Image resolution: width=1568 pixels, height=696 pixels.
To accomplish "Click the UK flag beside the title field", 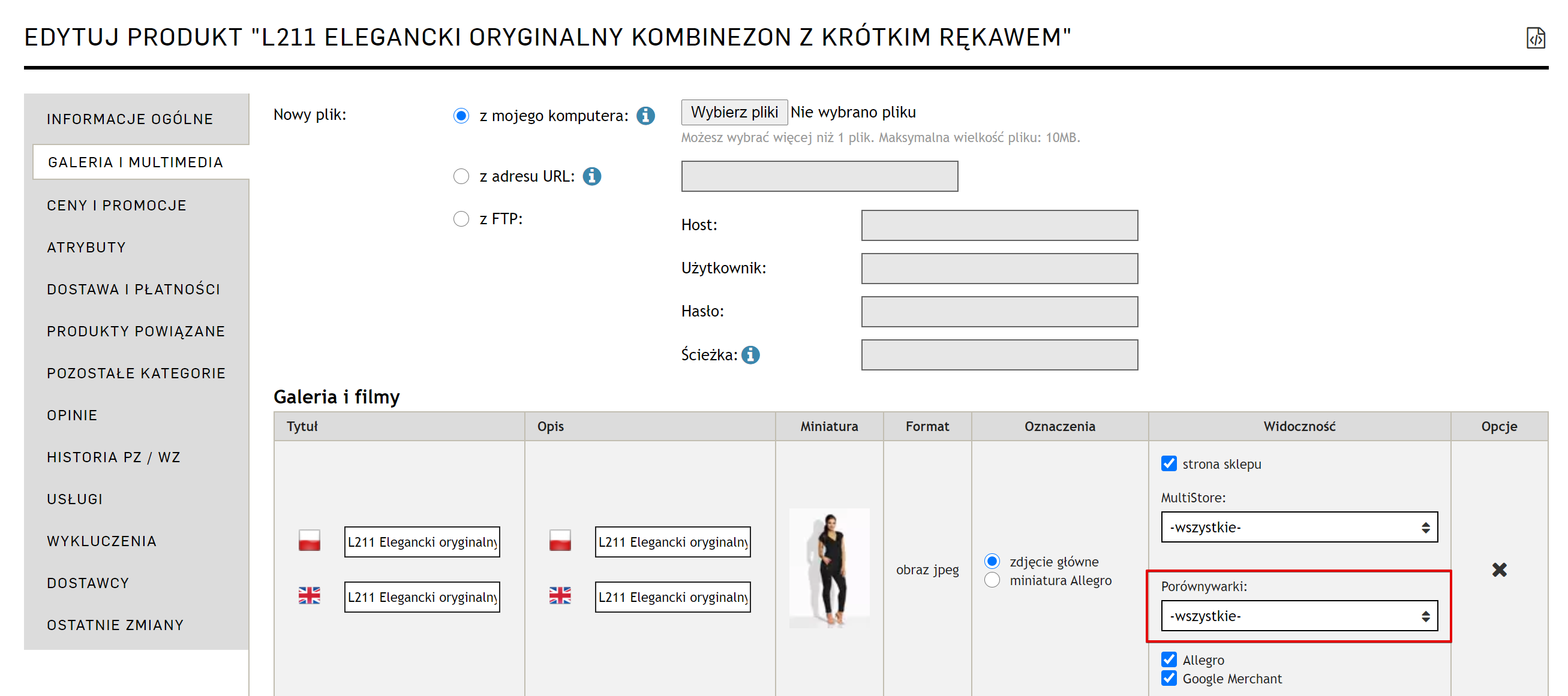I will [309, 596].
